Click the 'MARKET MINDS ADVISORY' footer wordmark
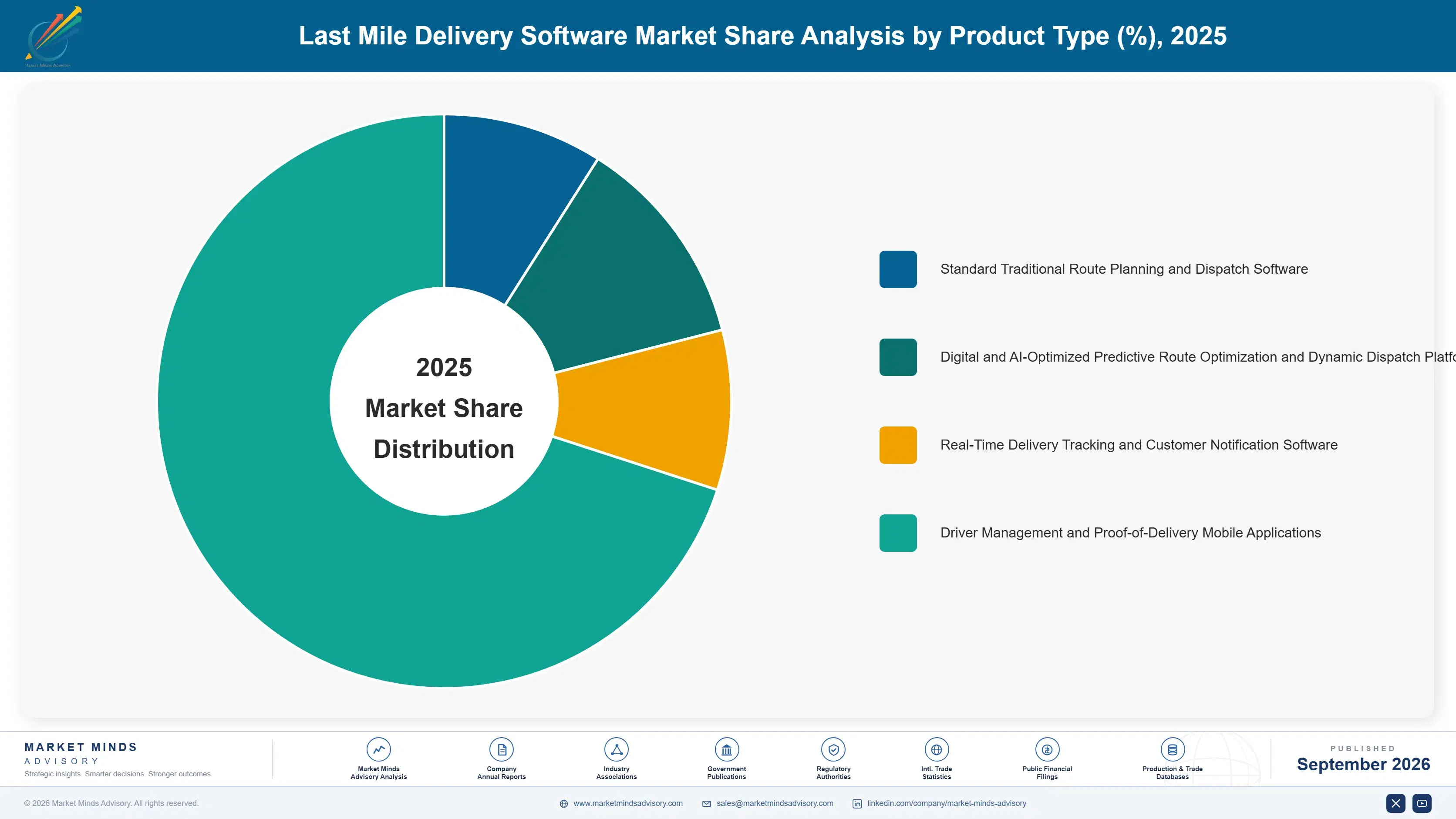Image resolution: width=1456 pixels, height=819 pixels. pyautogui.click(x=81, y=753)
